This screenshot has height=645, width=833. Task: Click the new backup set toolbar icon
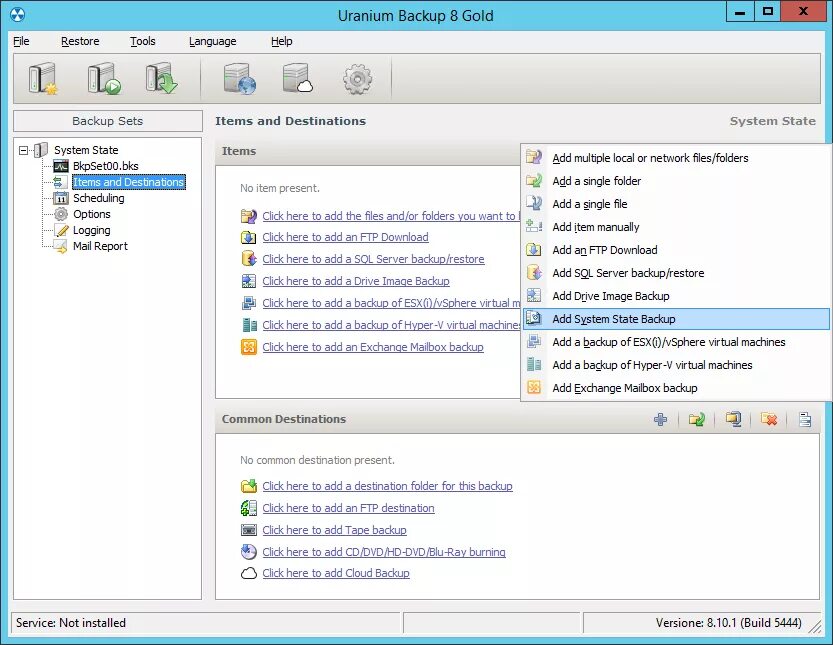(43, 79)
